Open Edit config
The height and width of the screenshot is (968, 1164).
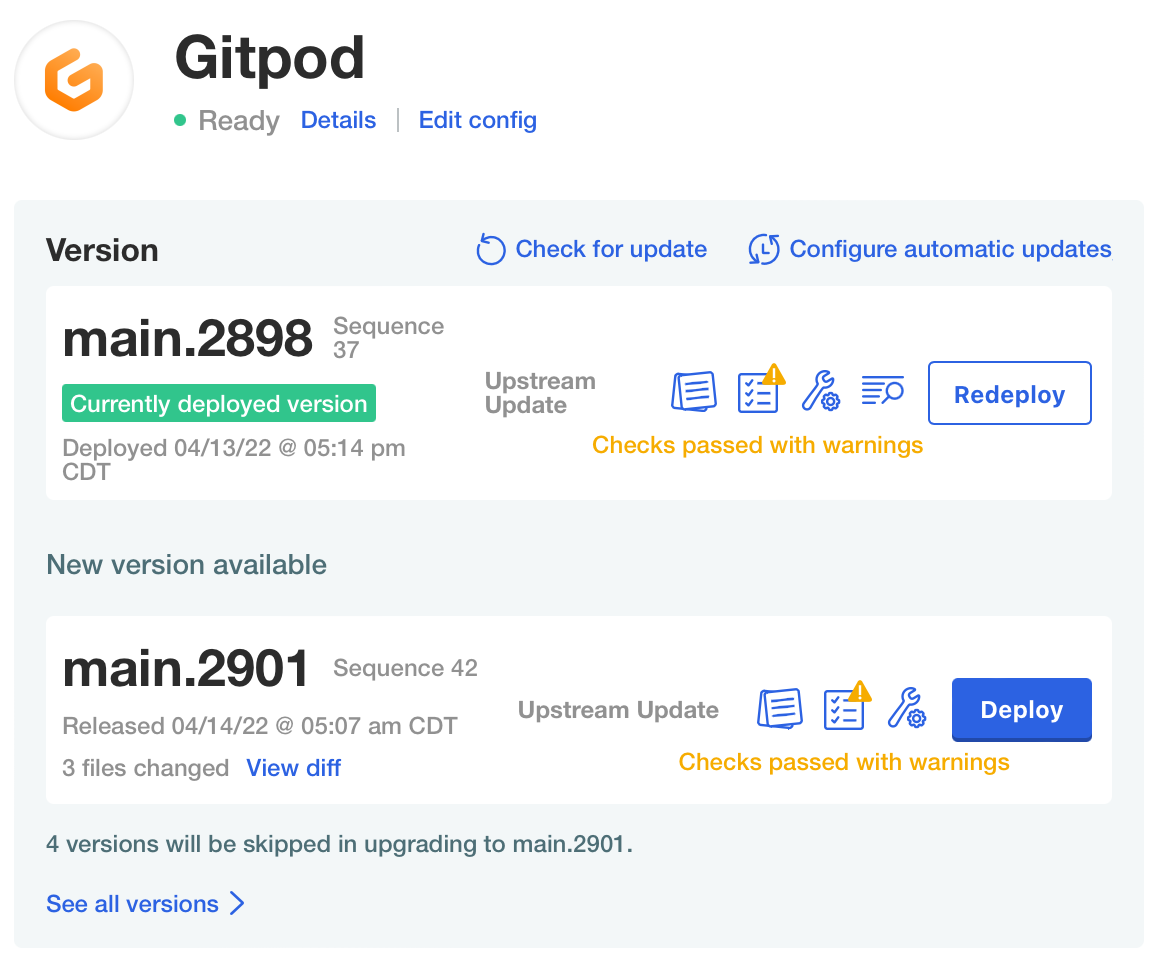click(477, 119)
